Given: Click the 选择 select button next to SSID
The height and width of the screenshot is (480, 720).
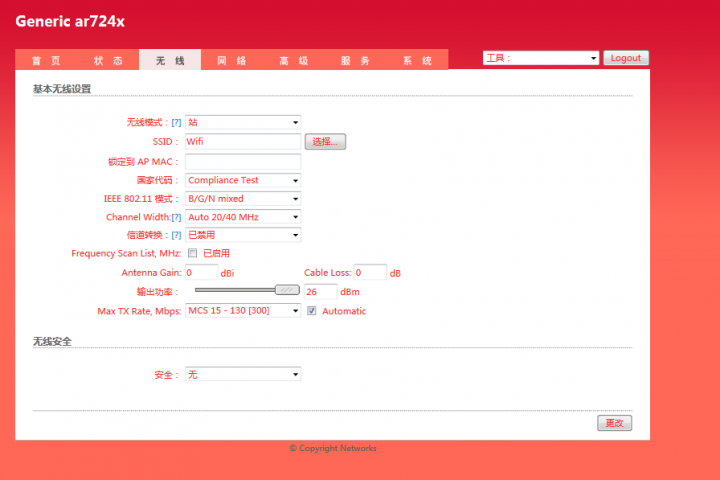Looking at the screenshot, I should (x=325, y=141).
